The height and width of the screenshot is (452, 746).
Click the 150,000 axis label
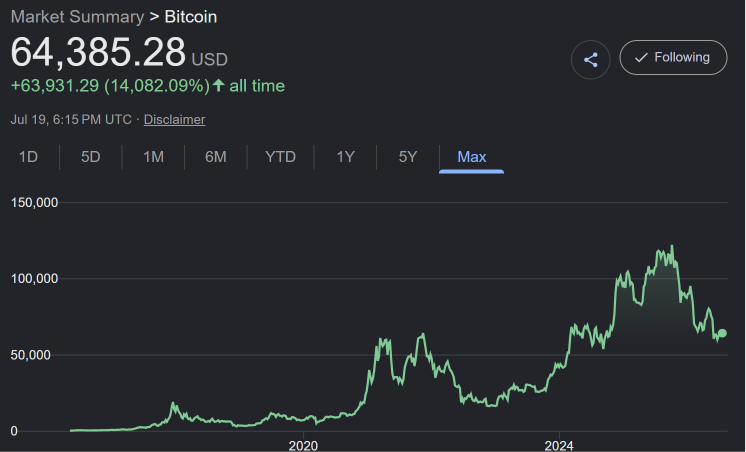tap(34, 203)
